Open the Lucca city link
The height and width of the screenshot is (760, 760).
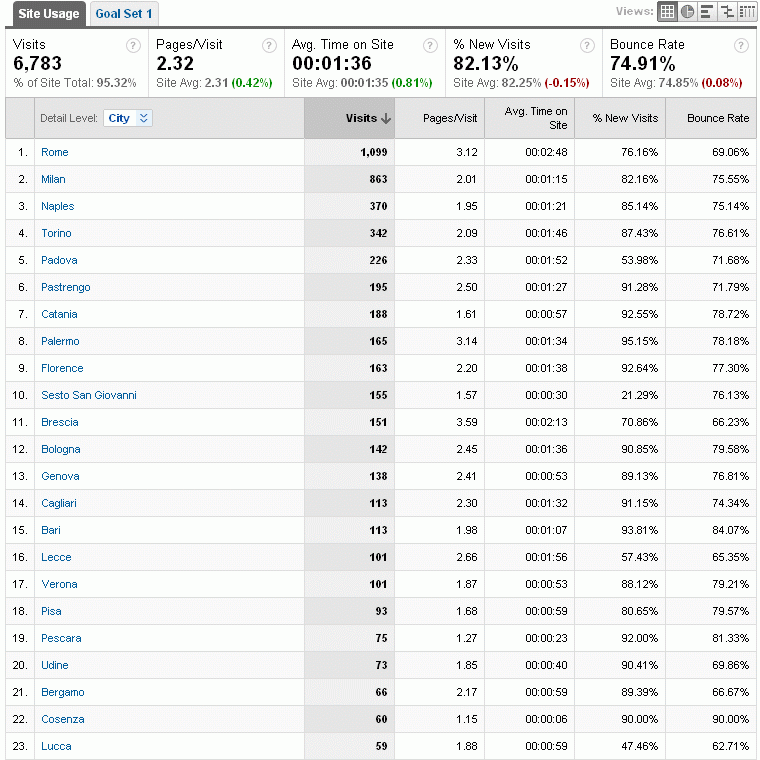(56, 746)
